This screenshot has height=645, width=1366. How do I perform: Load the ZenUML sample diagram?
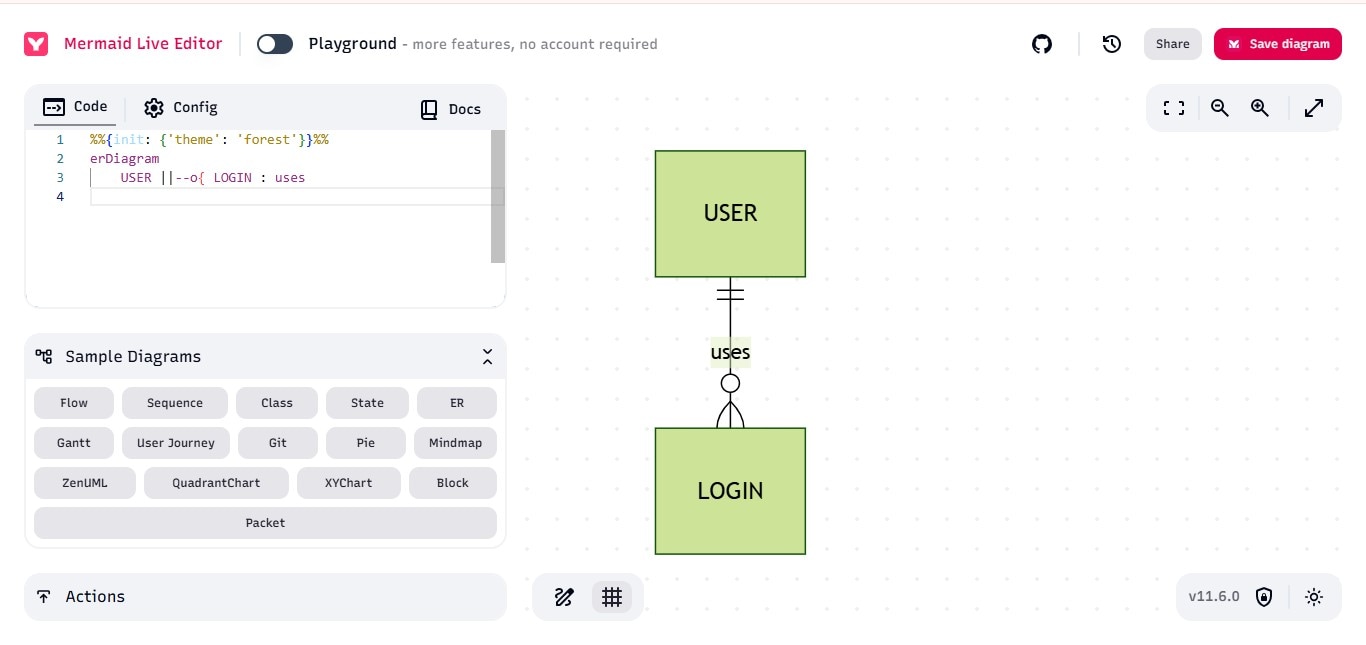click(85, 483)
